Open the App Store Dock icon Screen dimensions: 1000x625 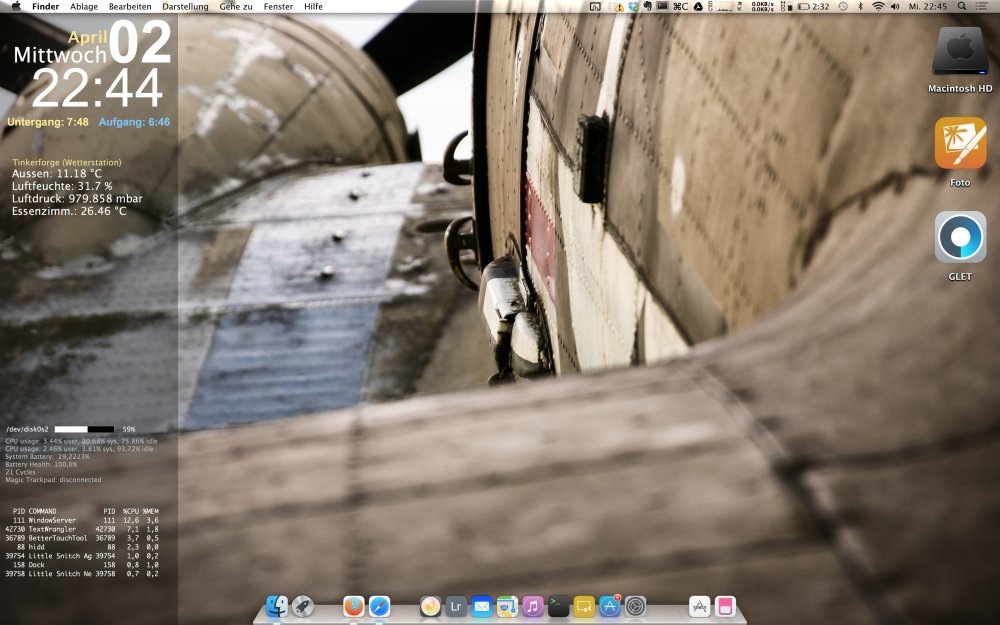point(610,606)
